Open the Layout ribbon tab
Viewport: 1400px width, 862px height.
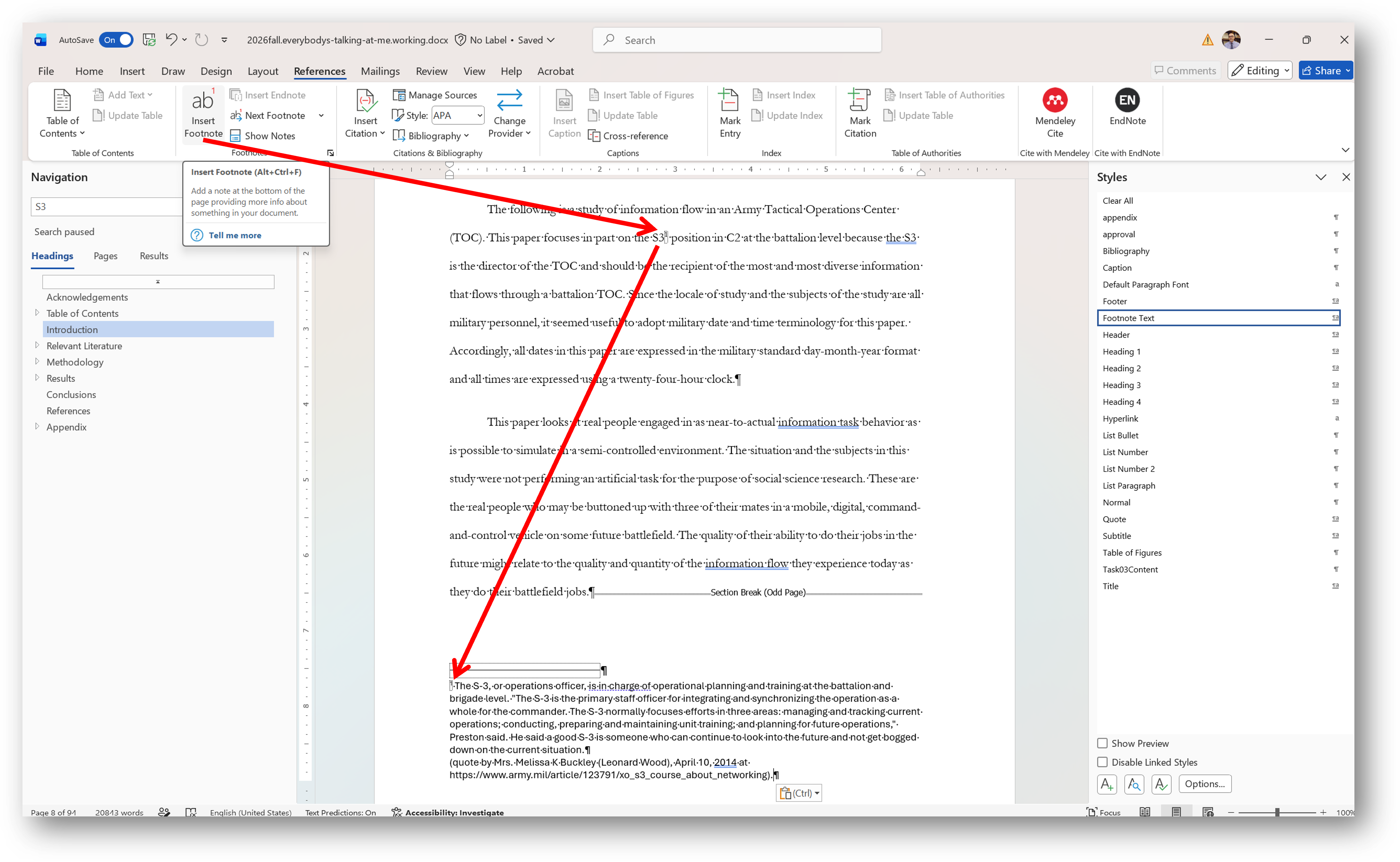coord(263,71)
